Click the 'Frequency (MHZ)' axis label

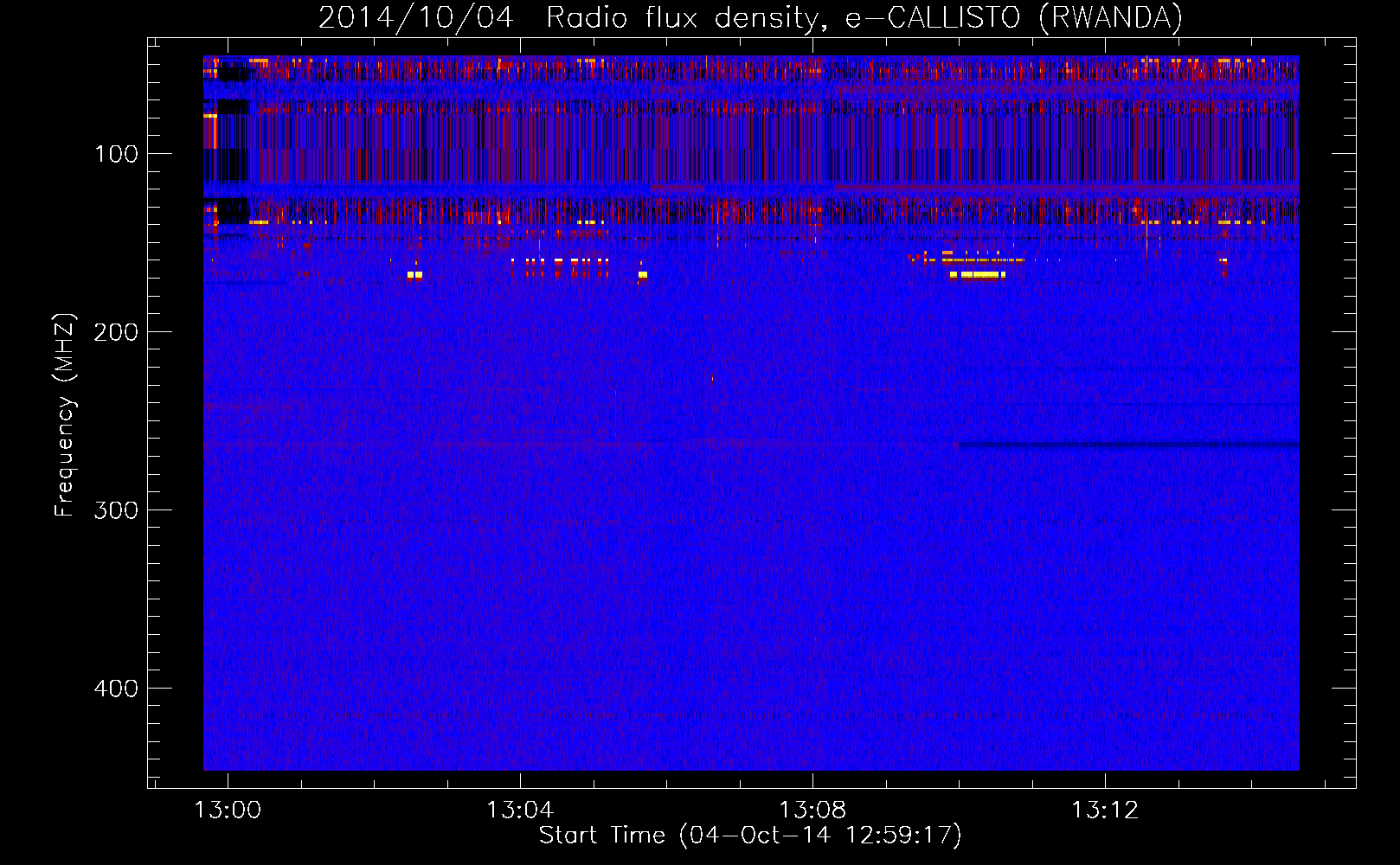[x=65, y=414]
